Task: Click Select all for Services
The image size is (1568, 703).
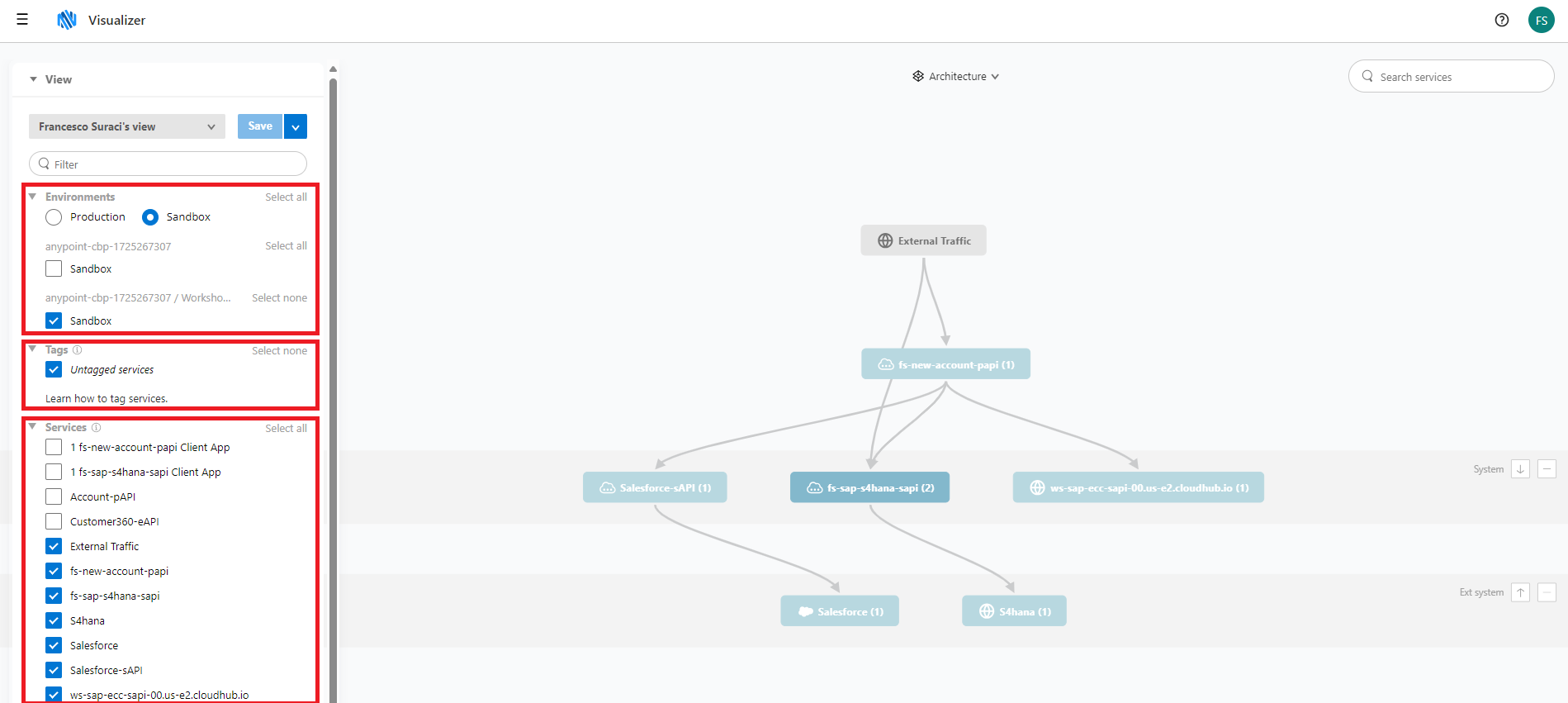Action: click(286, 428)
